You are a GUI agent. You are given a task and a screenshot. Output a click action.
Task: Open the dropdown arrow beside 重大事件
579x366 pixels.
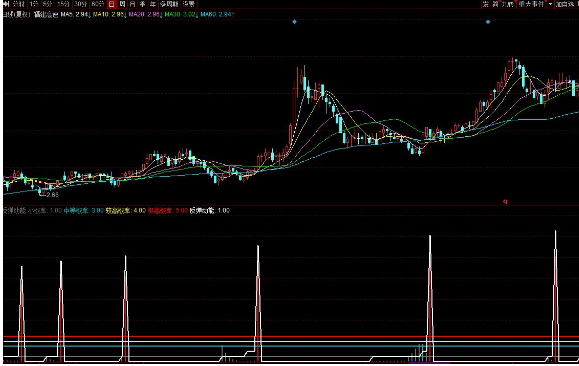coord(550,4)
